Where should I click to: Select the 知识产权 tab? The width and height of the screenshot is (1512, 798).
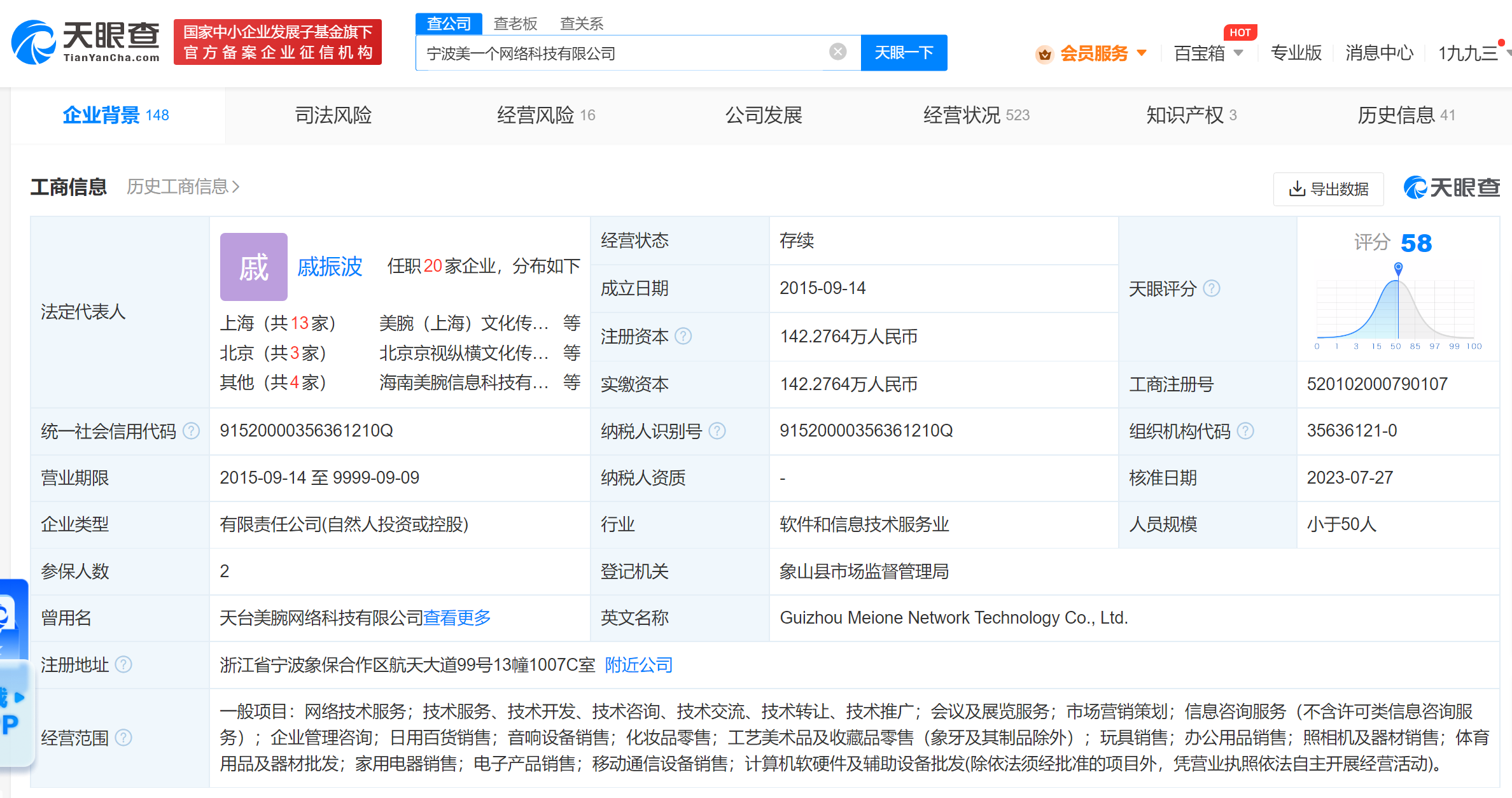(1192, 115)
